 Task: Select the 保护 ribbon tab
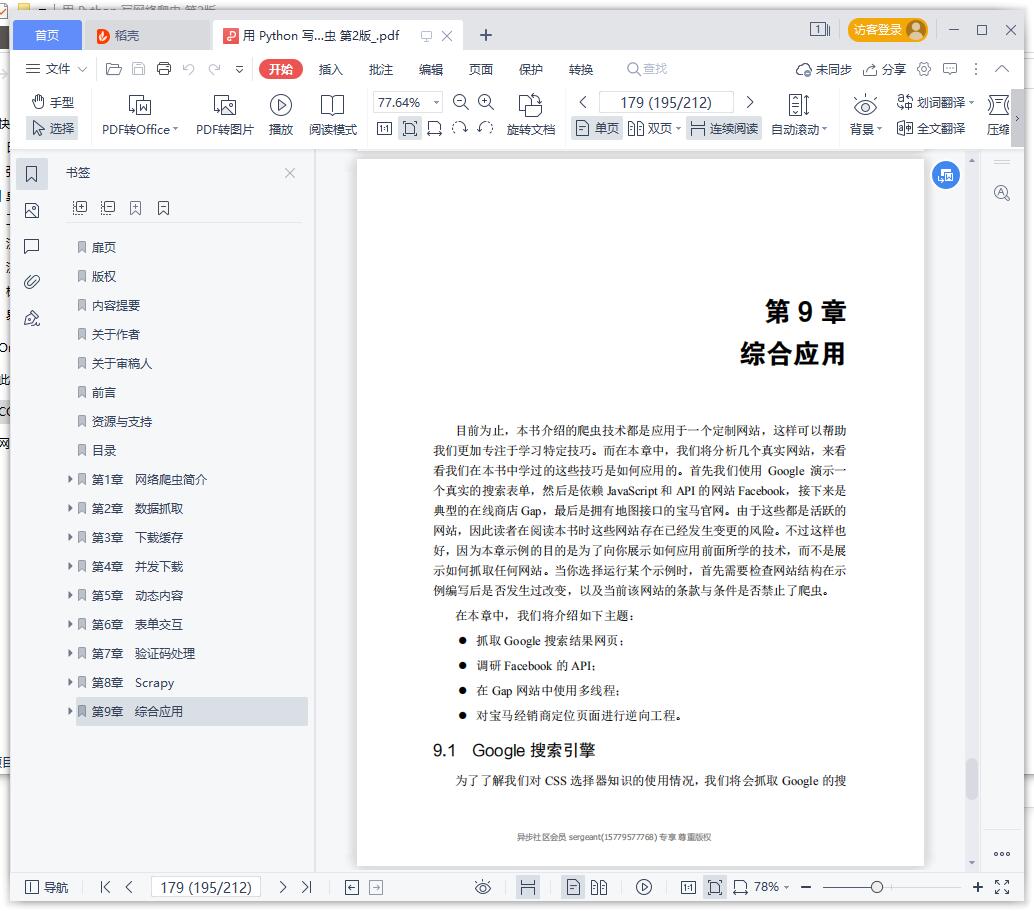pyautogui.click(x=531, y=69)
